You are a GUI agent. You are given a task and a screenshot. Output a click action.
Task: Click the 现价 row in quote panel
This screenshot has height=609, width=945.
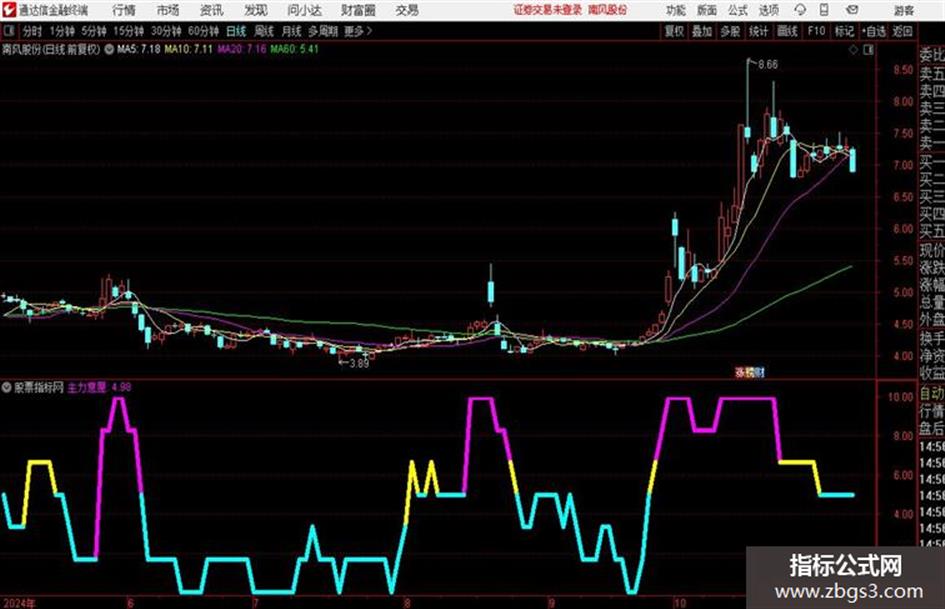[932, 250]
